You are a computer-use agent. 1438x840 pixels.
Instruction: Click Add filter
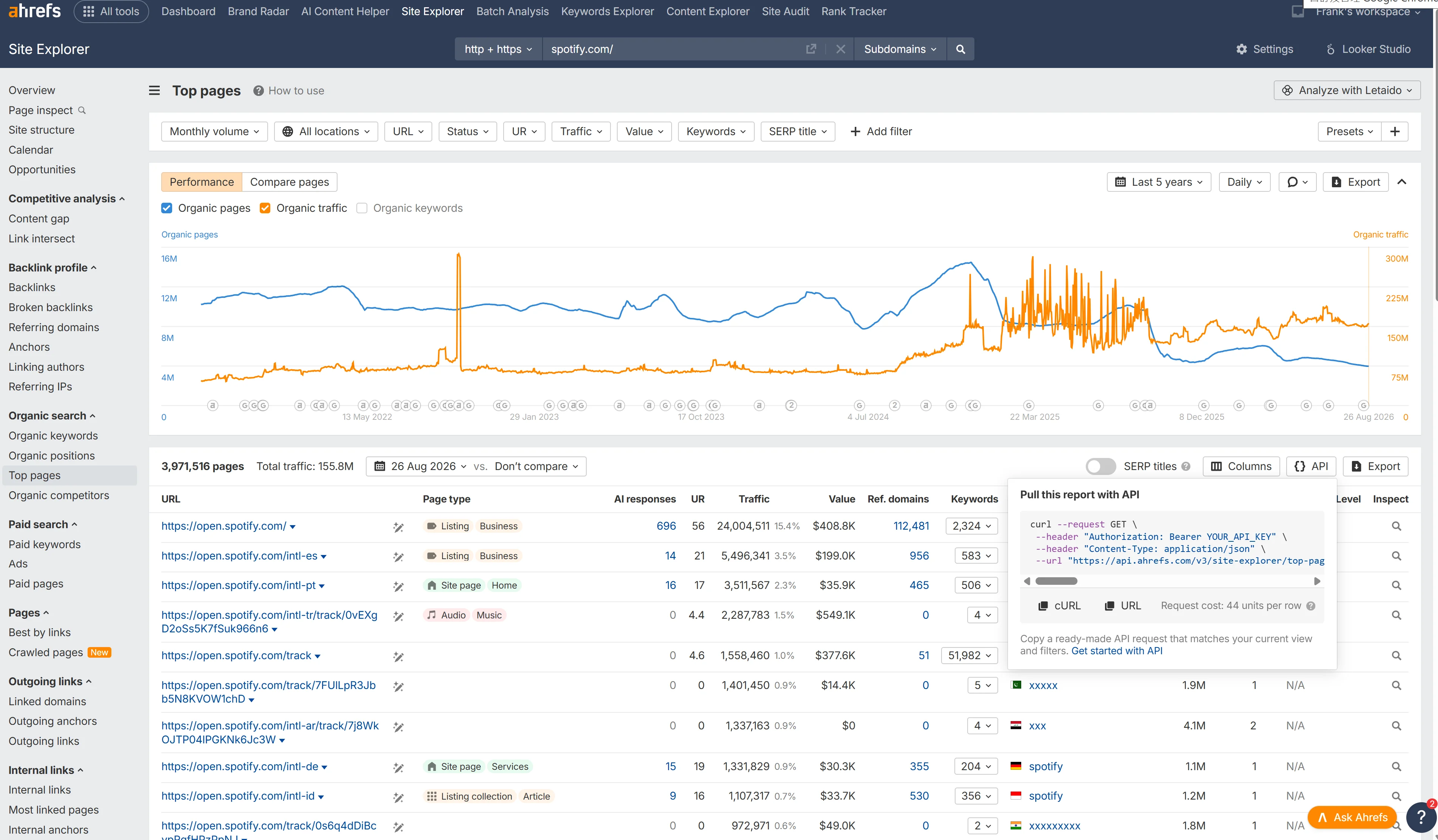(x=881, y=131)
